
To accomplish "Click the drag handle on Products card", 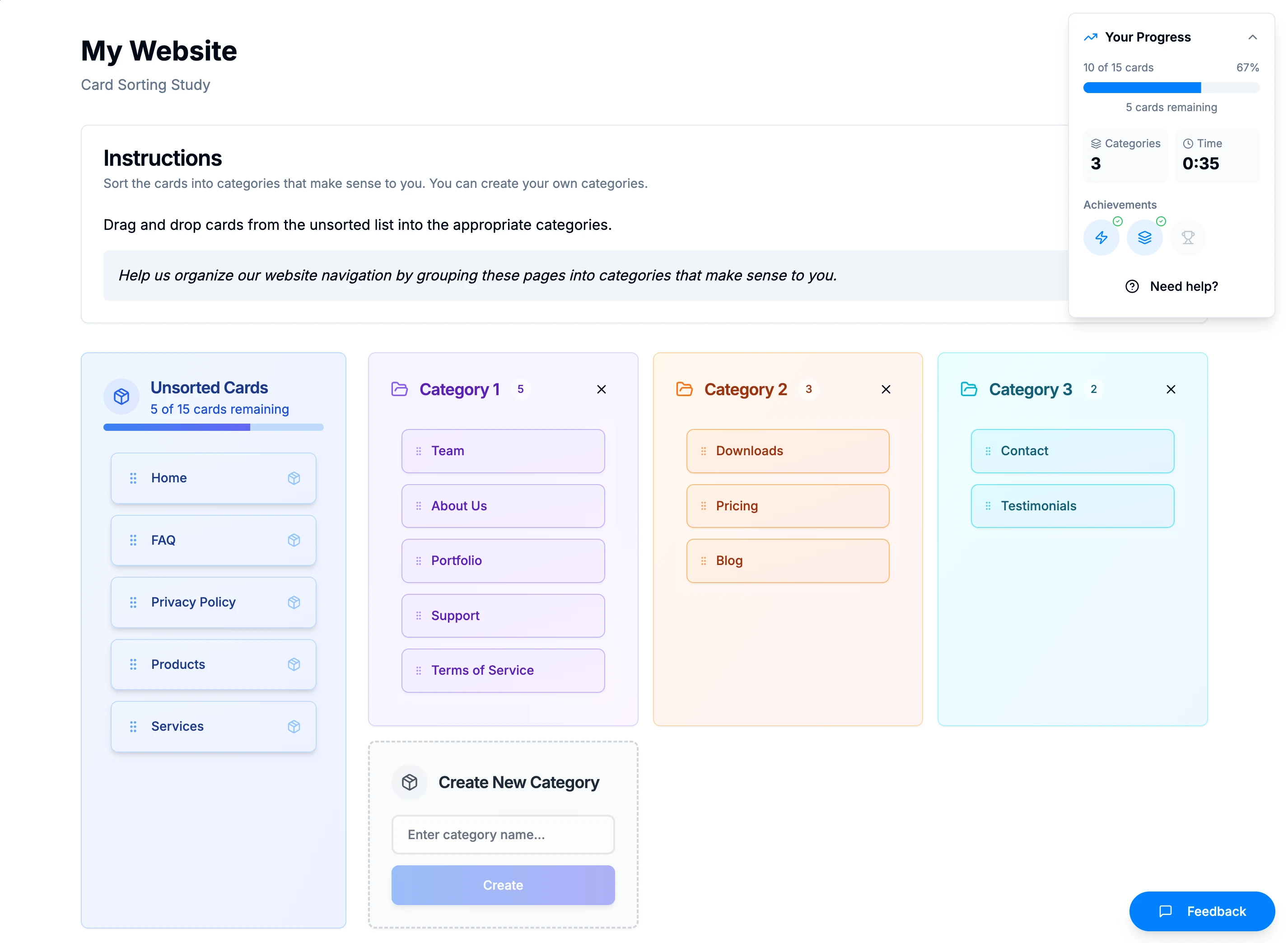I will (x=133, y=664).
